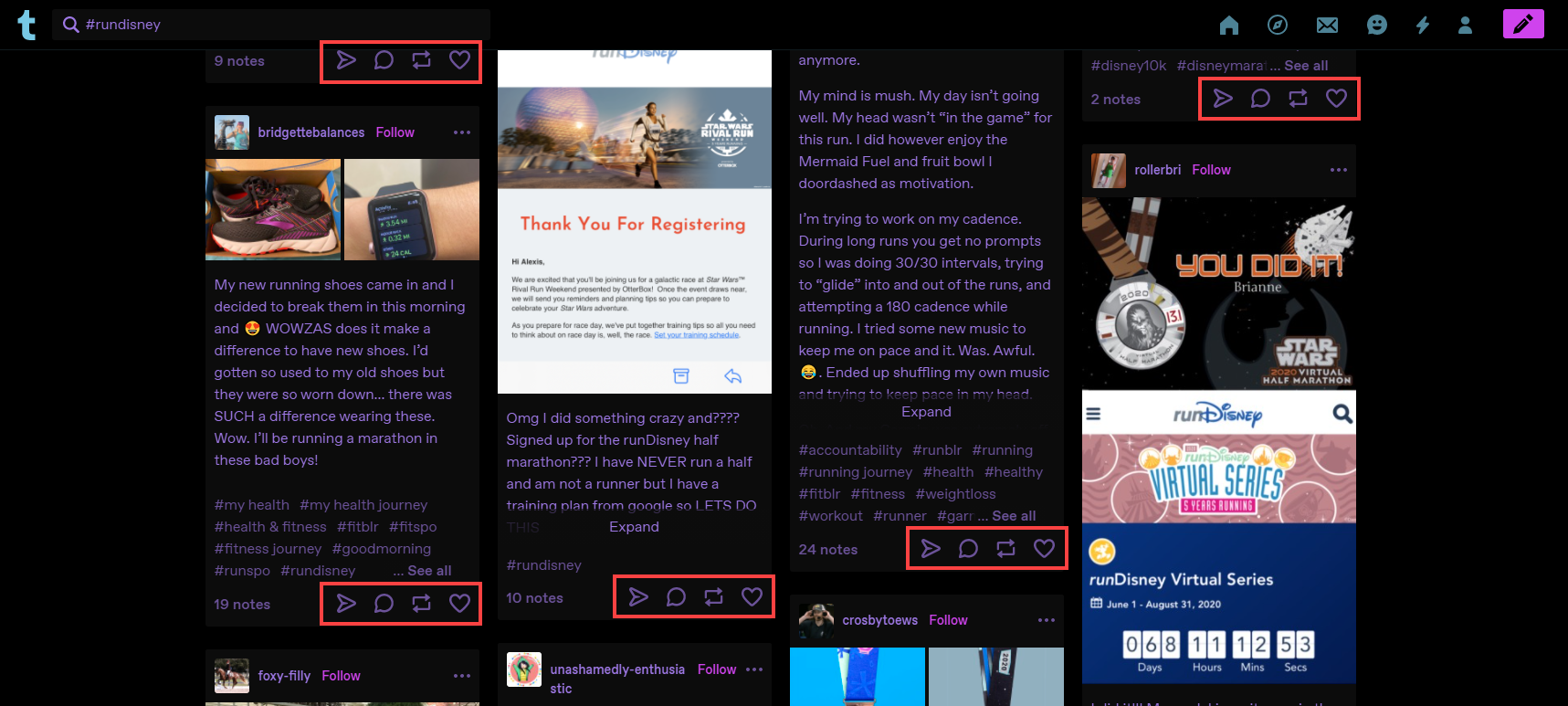Open the #runspo tag

click(242, 571)
